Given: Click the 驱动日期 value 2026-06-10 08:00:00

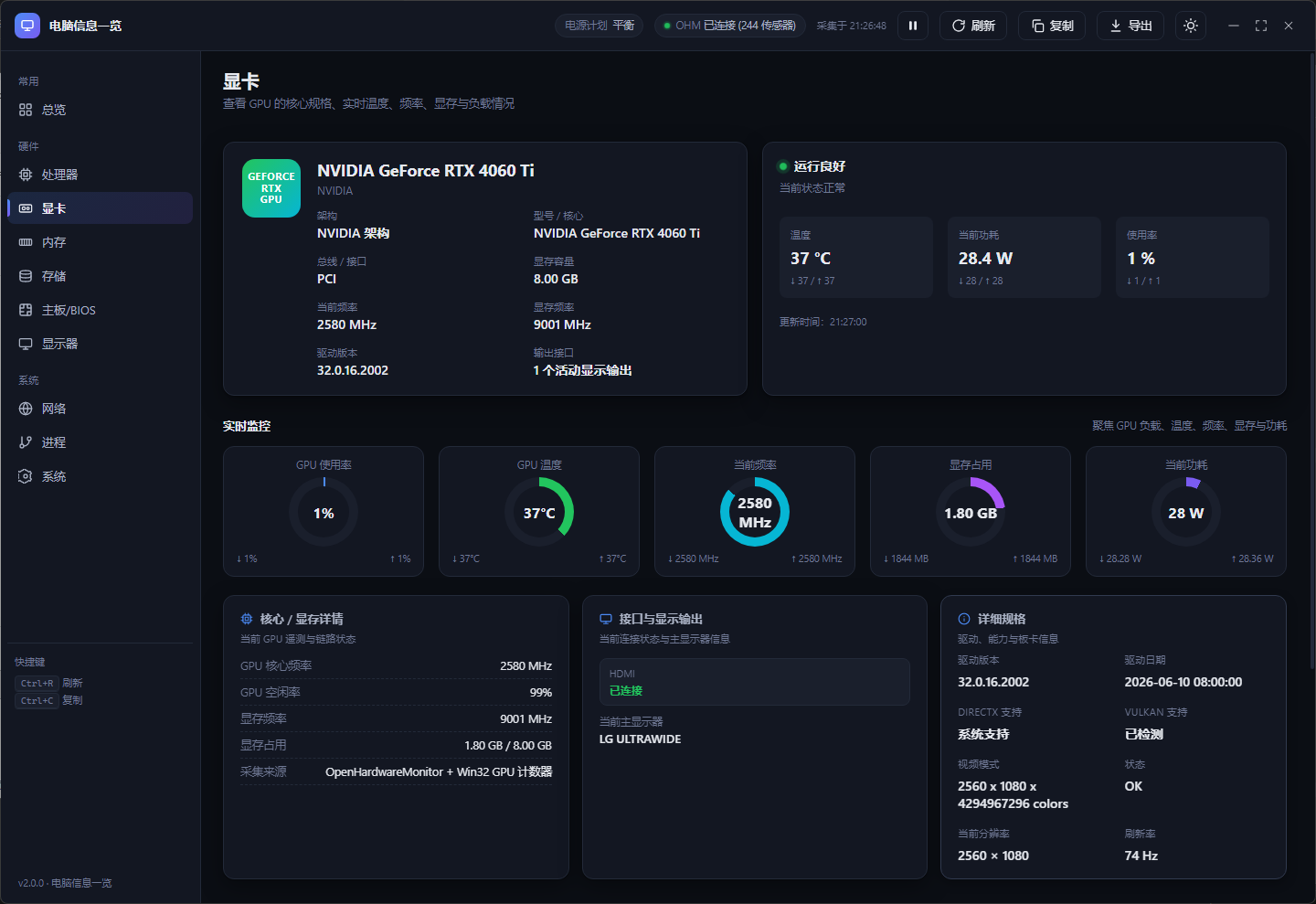Looking at the screenshot, I should (x=1183, y=682).
